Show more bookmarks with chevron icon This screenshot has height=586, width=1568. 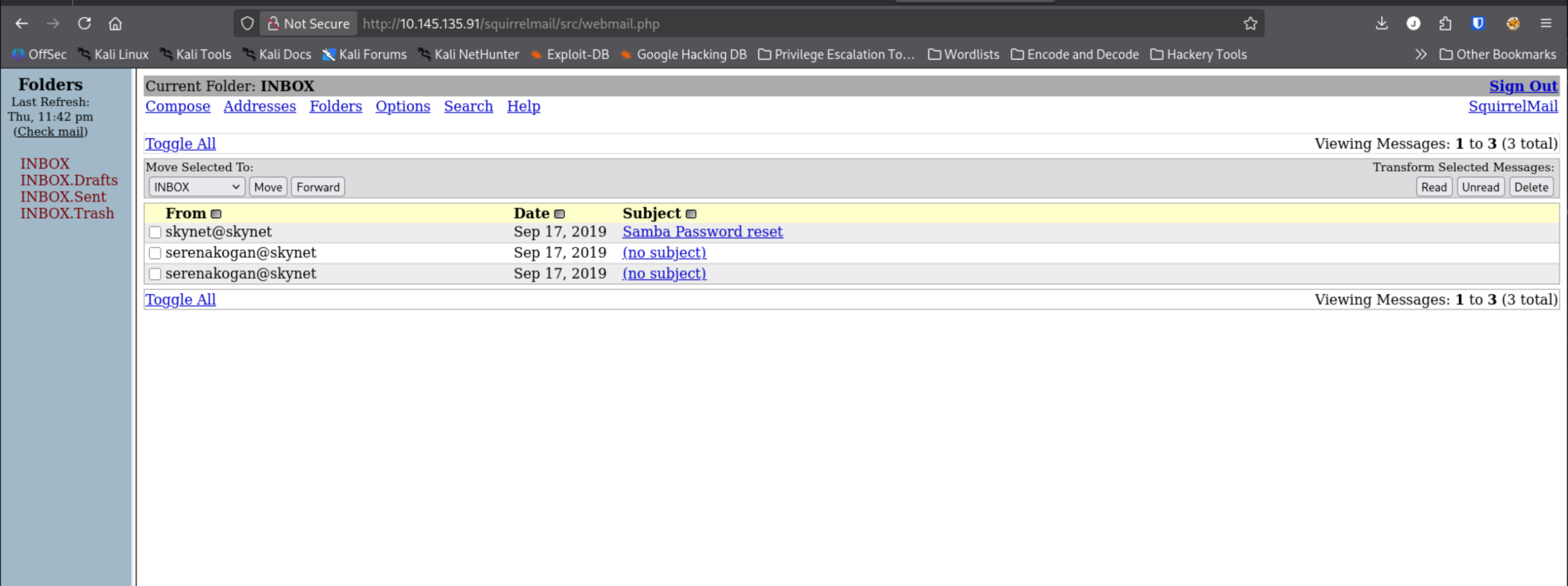[x=1421, y=55]
